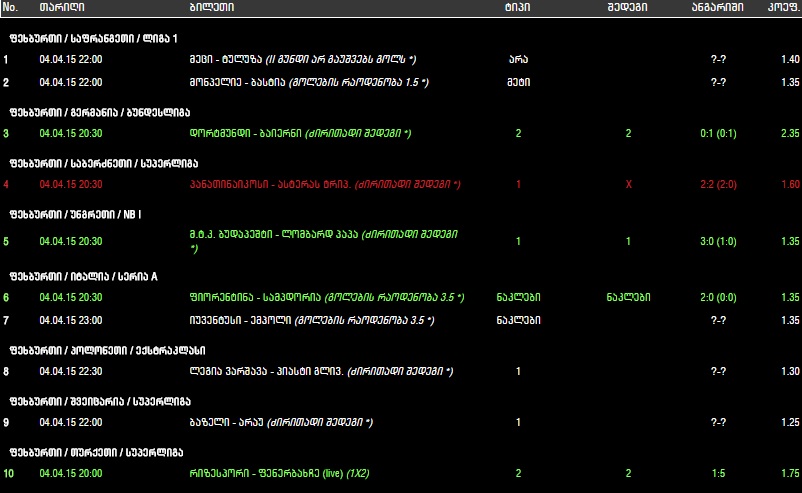Click the date "04.04.15 23:00"
The height and width of the screenshot is (493, 802).
tap(71, 320)
